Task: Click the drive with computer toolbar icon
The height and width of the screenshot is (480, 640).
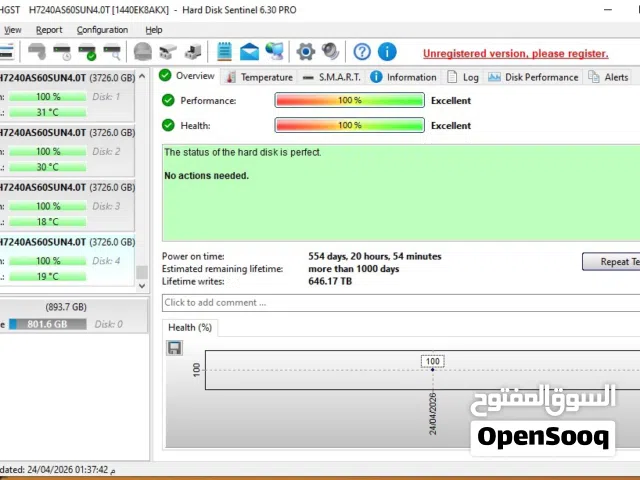Action: (193, 52)
